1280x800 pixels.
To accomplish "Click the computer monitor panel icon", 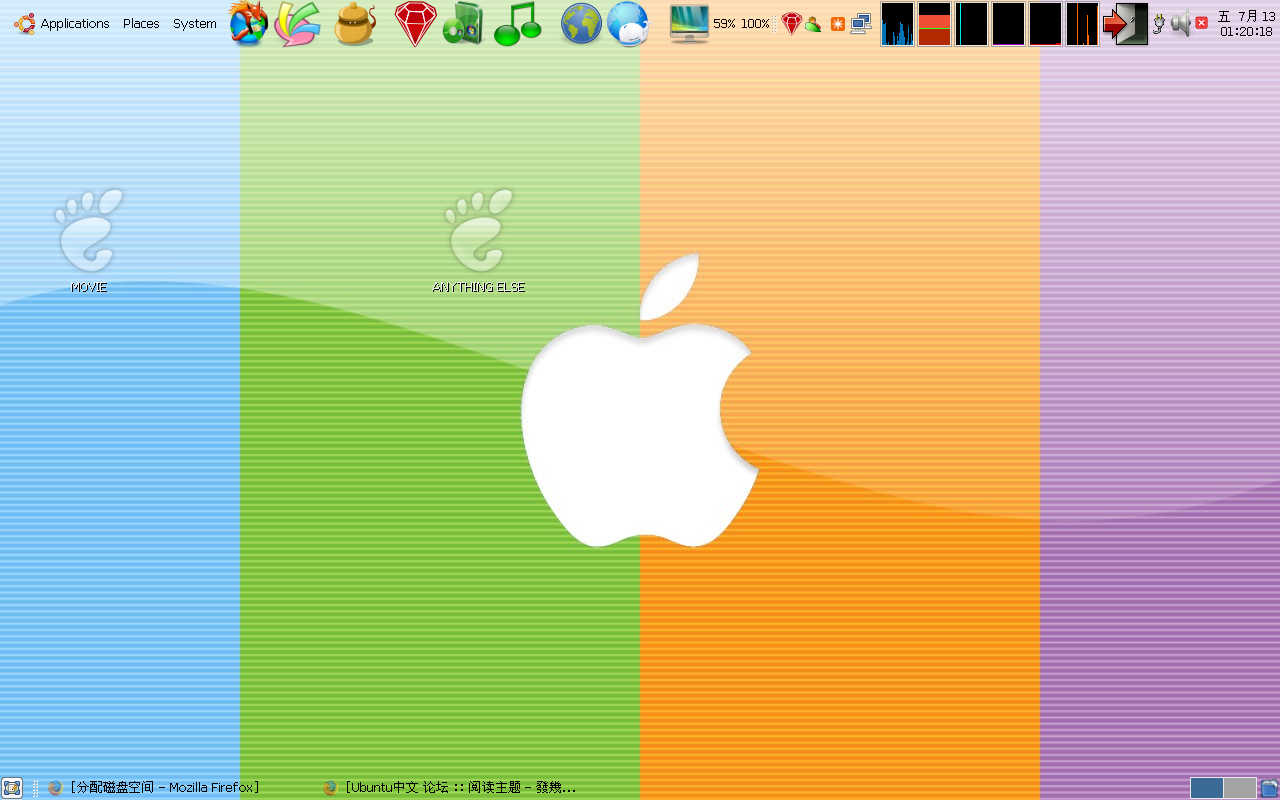I will (x=689, y=24).
